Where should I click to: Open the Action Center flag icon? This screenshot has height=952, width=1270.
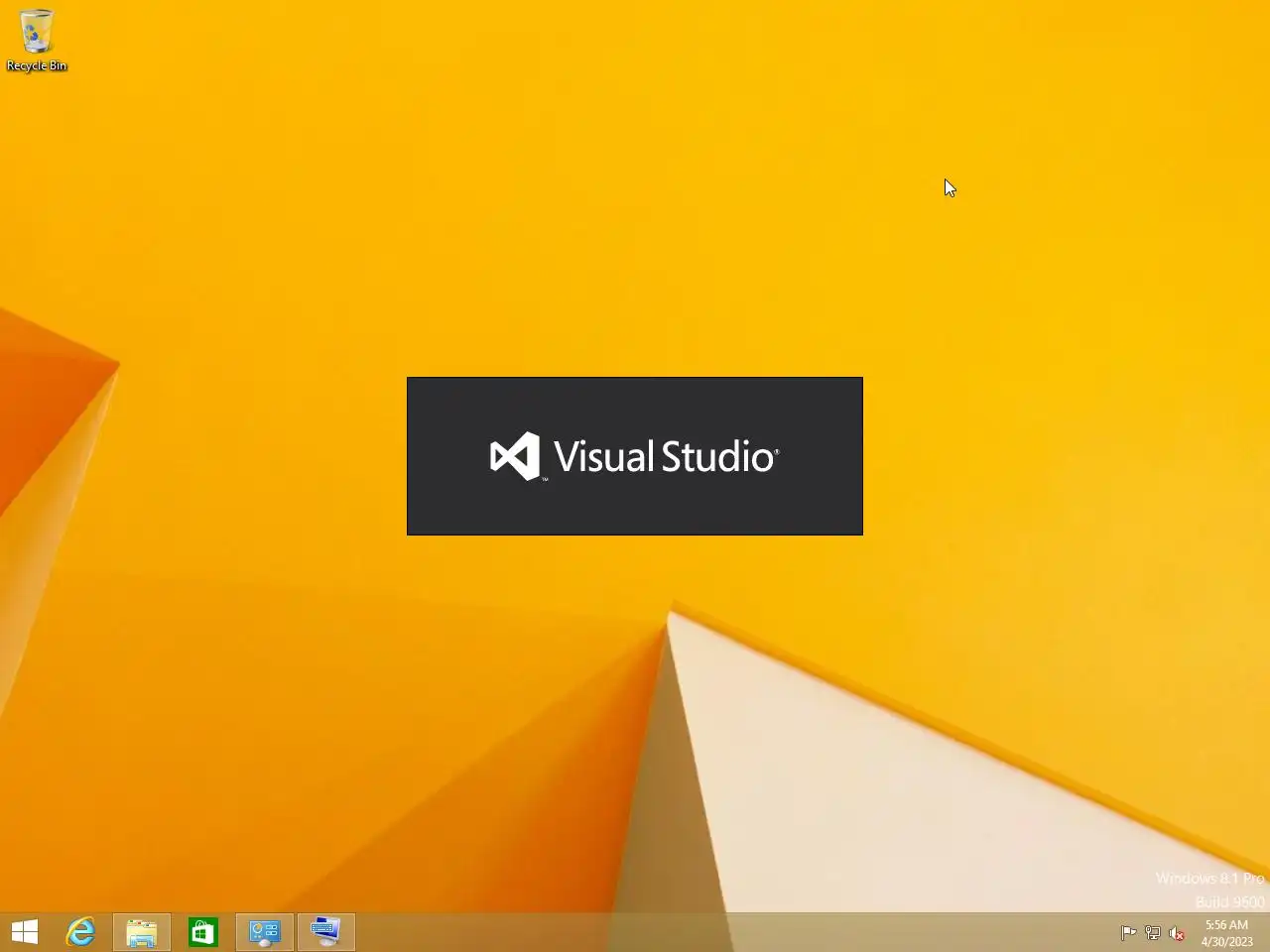tap(1129, 932)
